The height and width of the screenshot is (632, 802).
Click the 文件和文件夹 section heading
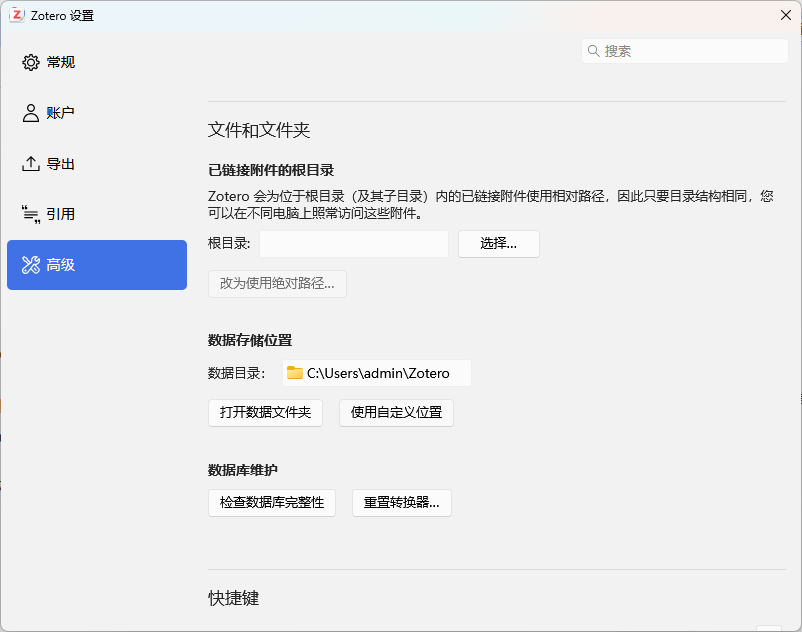pos(259,130)
